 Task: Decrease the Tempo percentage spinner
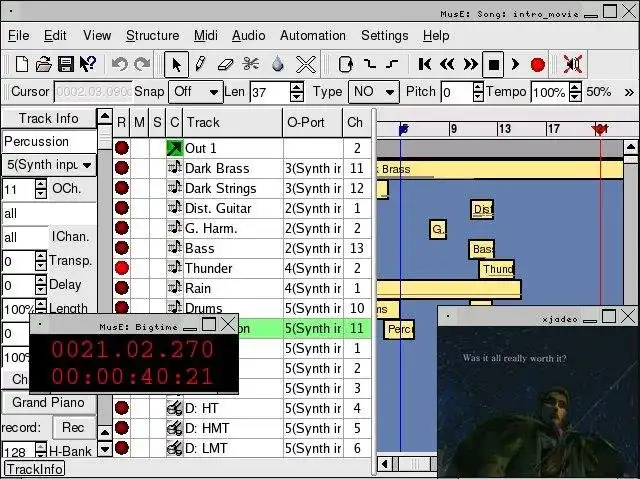click(575, 97)
